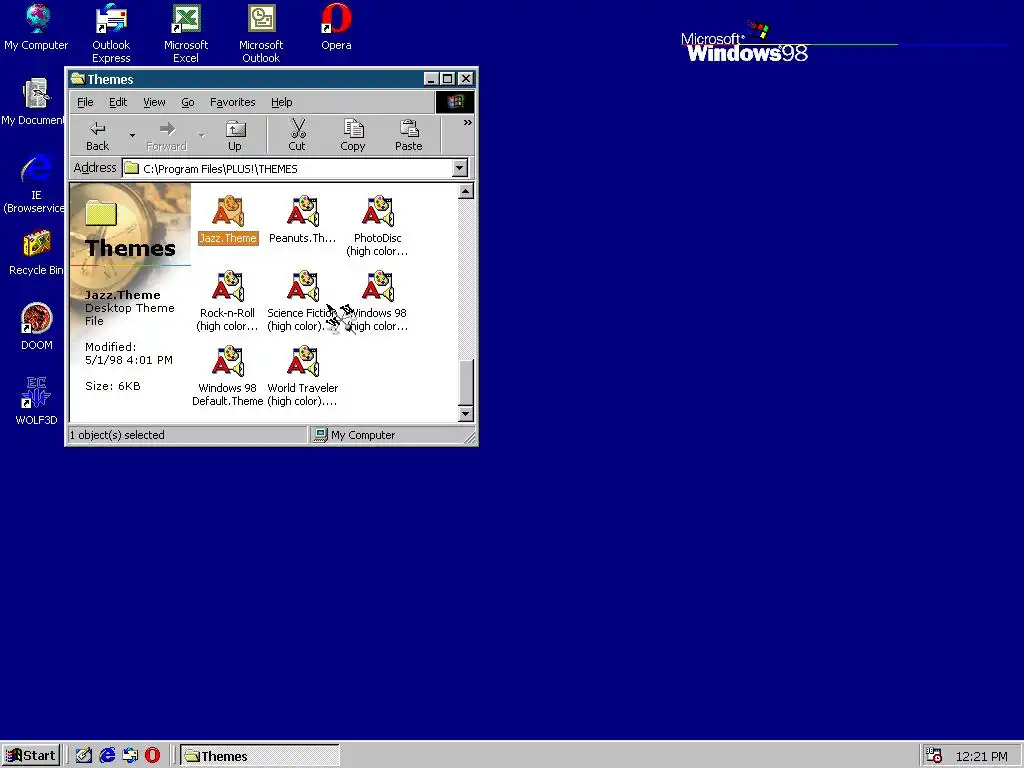
Task: Click the Cut toolbar button
Action: 297,135
